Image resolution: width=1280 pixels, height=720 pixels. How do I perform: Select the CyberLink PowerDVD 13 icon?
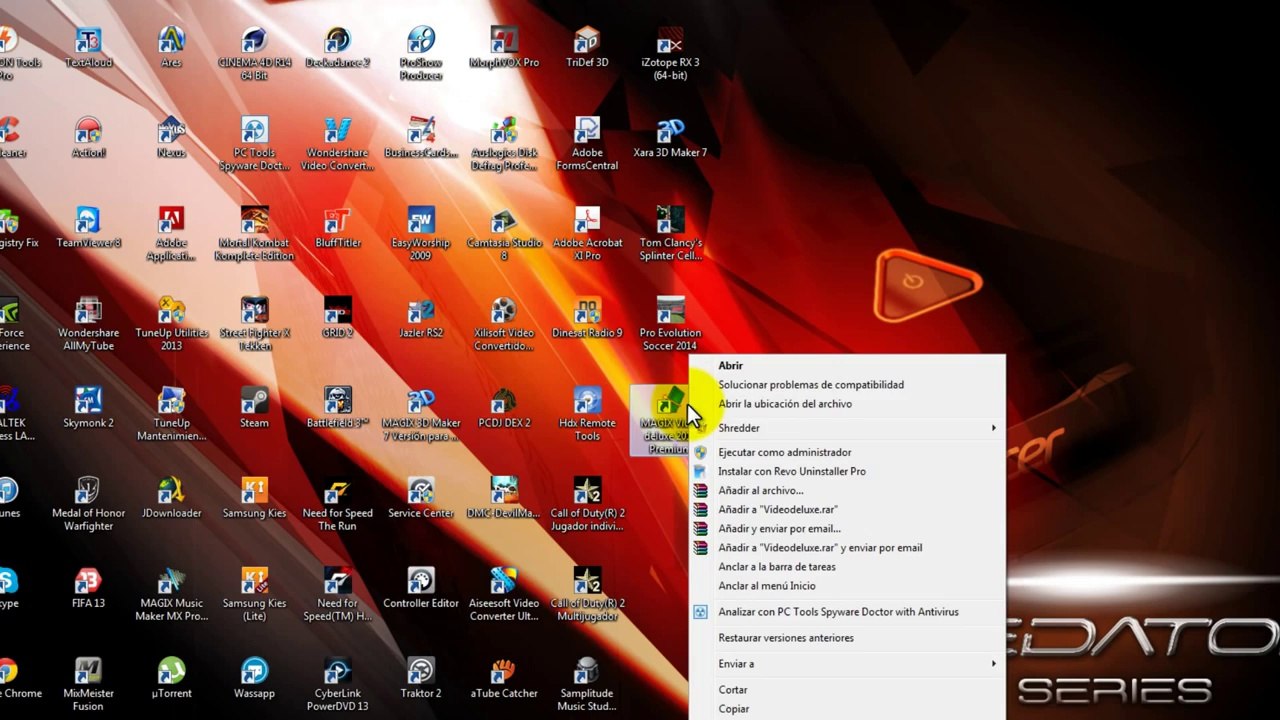coord(337,684)
